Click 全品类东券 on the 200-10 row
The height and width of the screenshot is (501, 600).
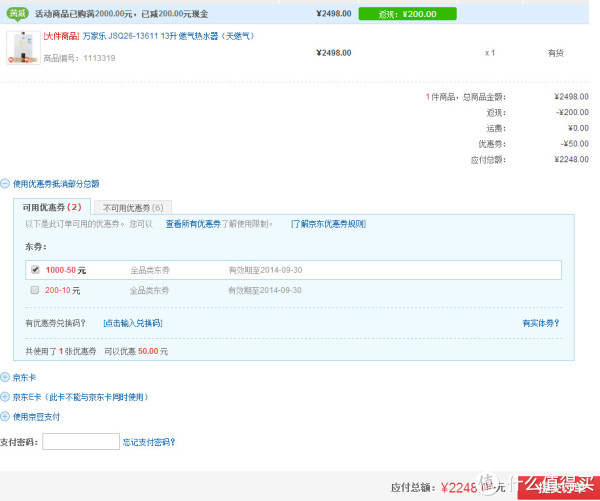pyautogui.click(x=149, y=291)
